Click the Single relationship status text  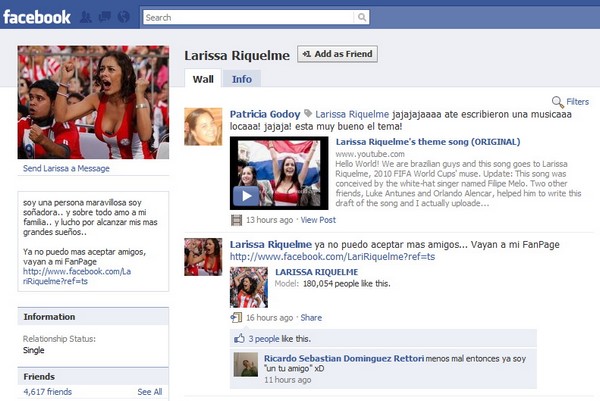(34, 350)
